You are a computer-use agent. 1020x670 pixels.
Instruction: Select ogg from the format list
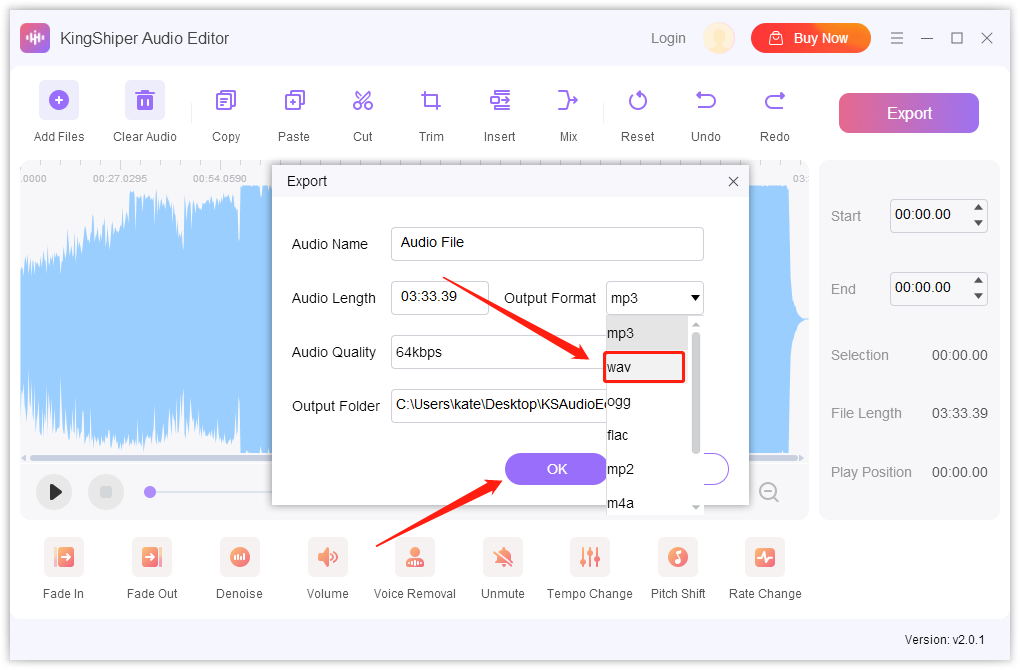(647, 401)
